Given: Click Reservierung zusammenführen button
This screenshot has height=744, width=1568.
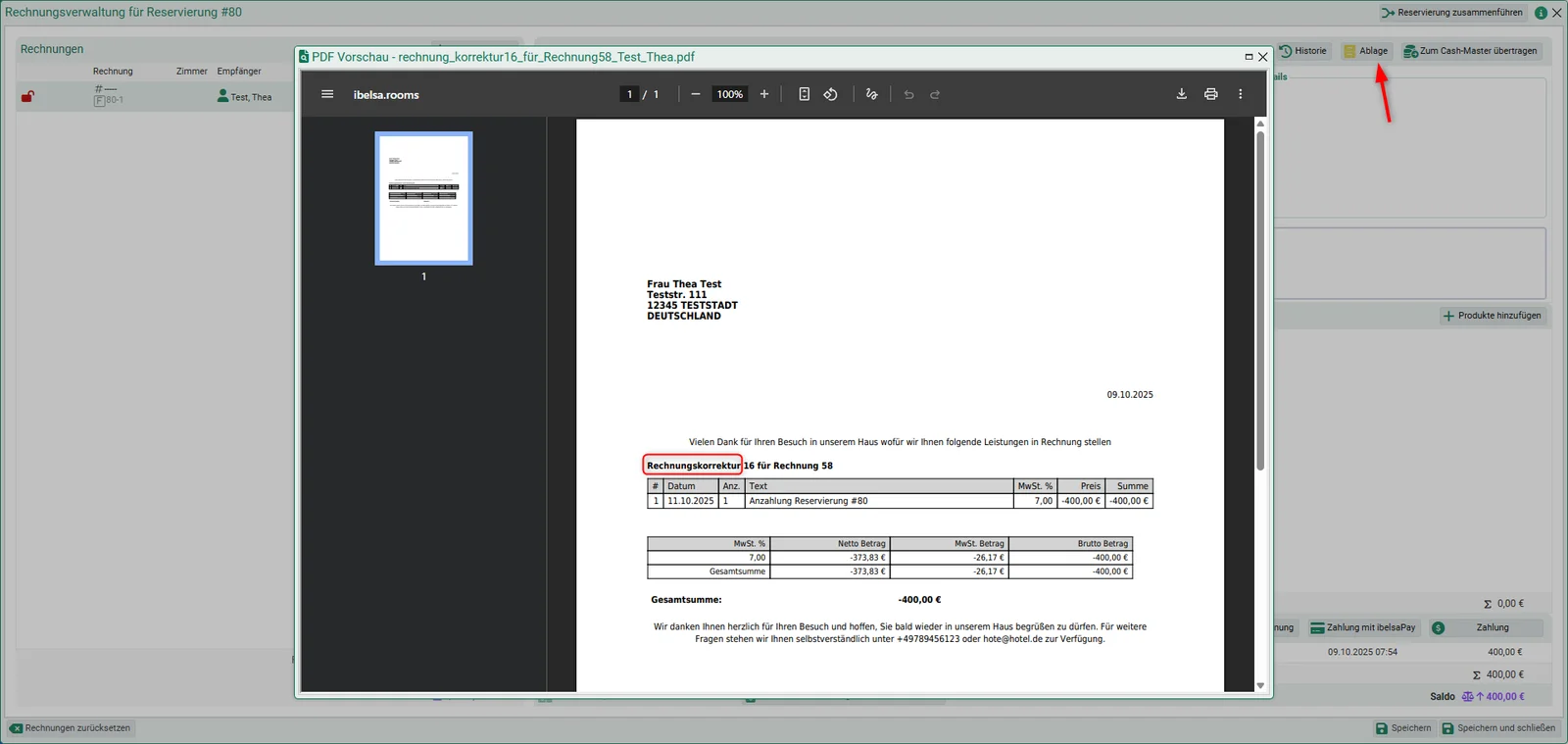Looking at the screenshot, I should (x=1452, y=13).
